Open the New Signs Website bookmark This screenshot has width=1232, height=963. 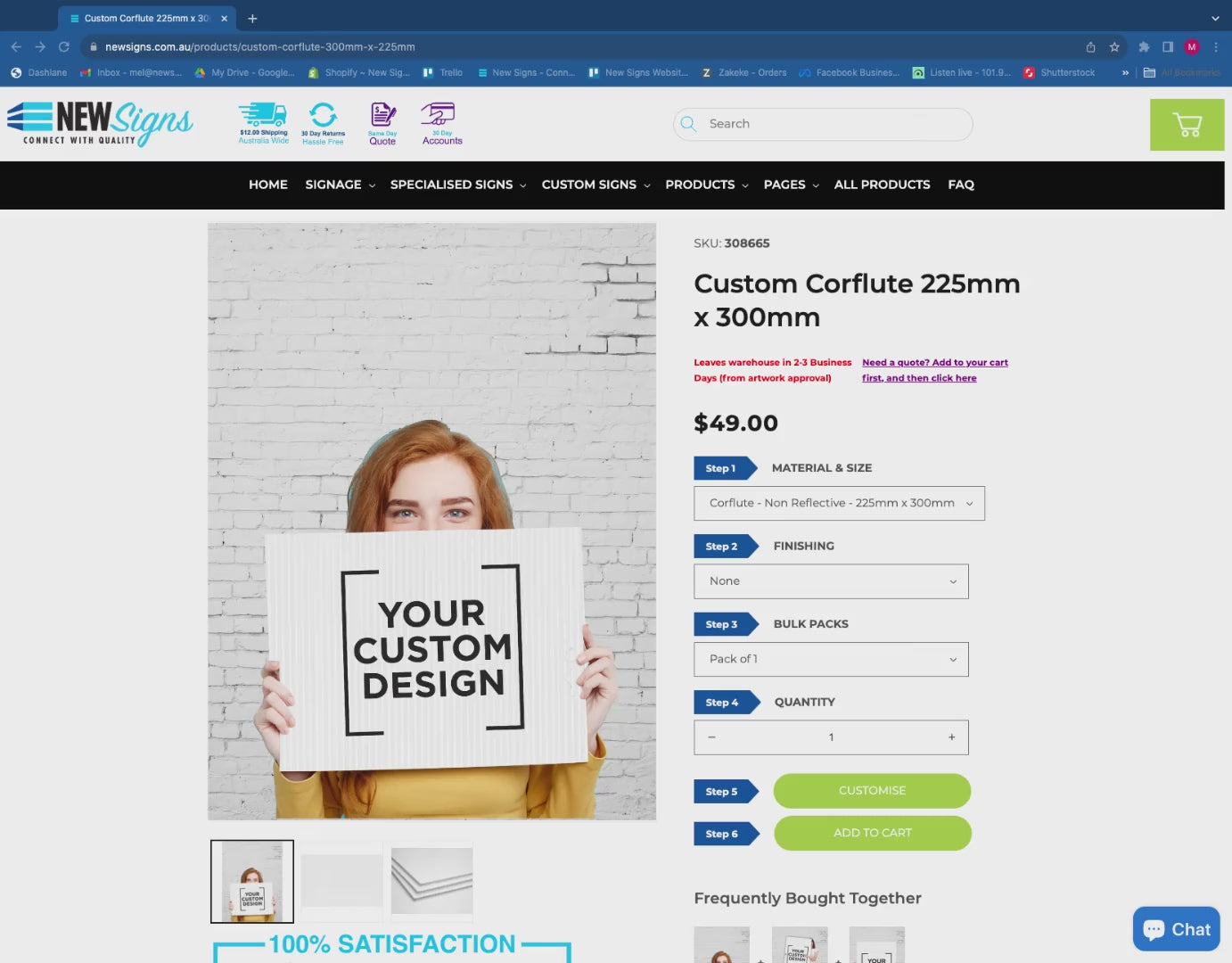coord(638,72)
